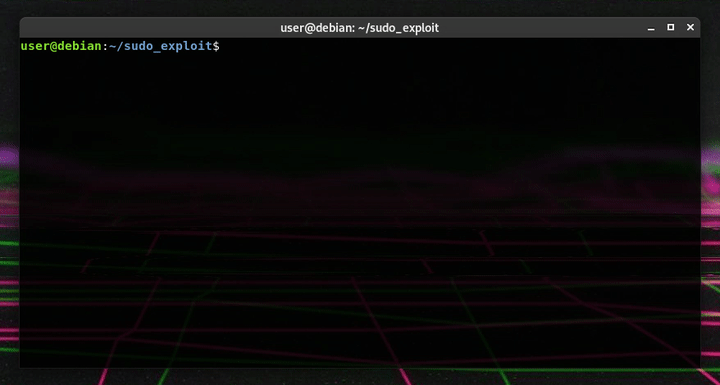Click the ~/sudo_exploit path in the prompt
The height and width of the screenshot is (385, 720).
click(x=160, y=46)
